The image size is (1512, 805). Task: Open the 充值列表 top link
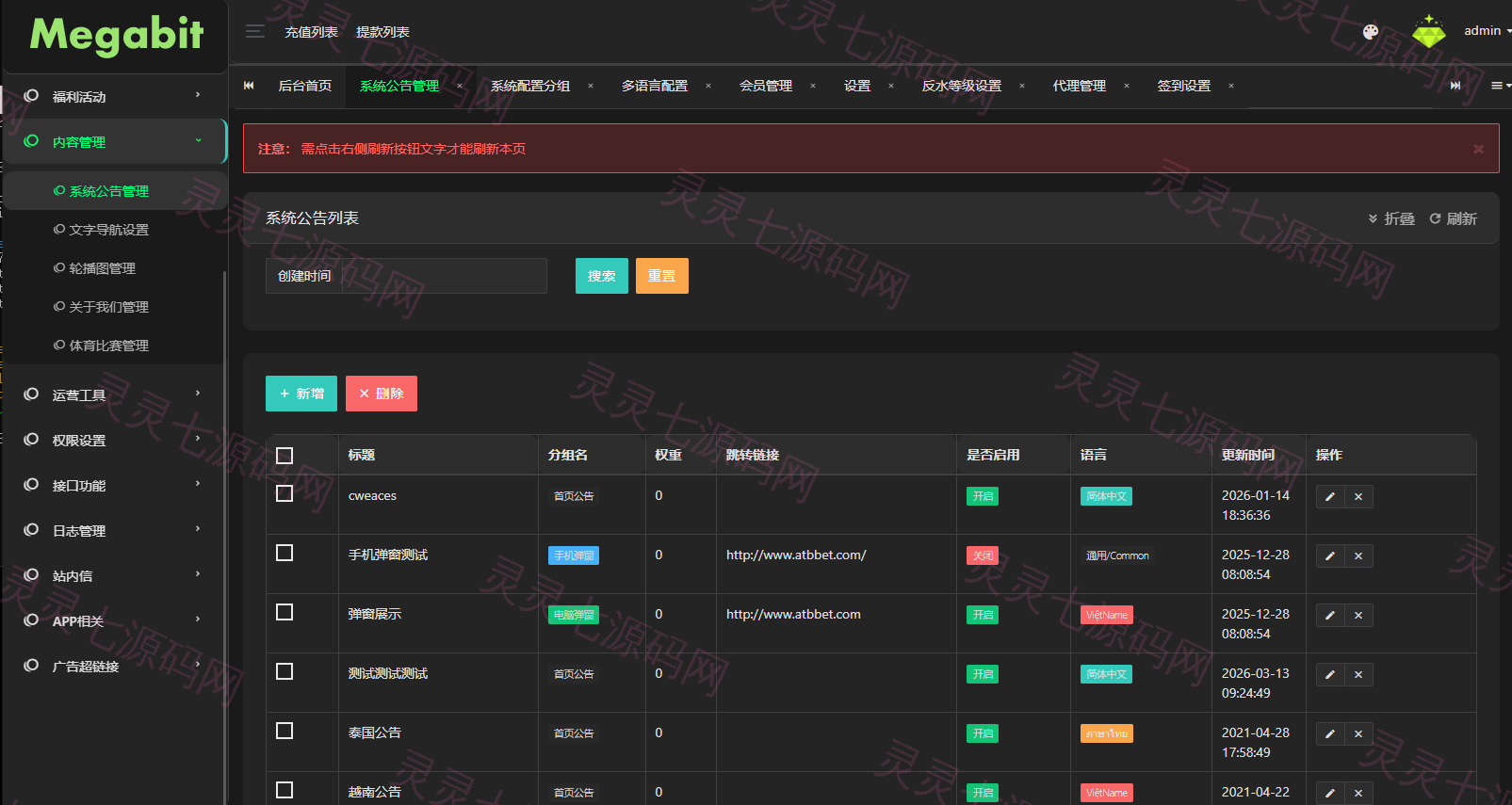(312, 32)
